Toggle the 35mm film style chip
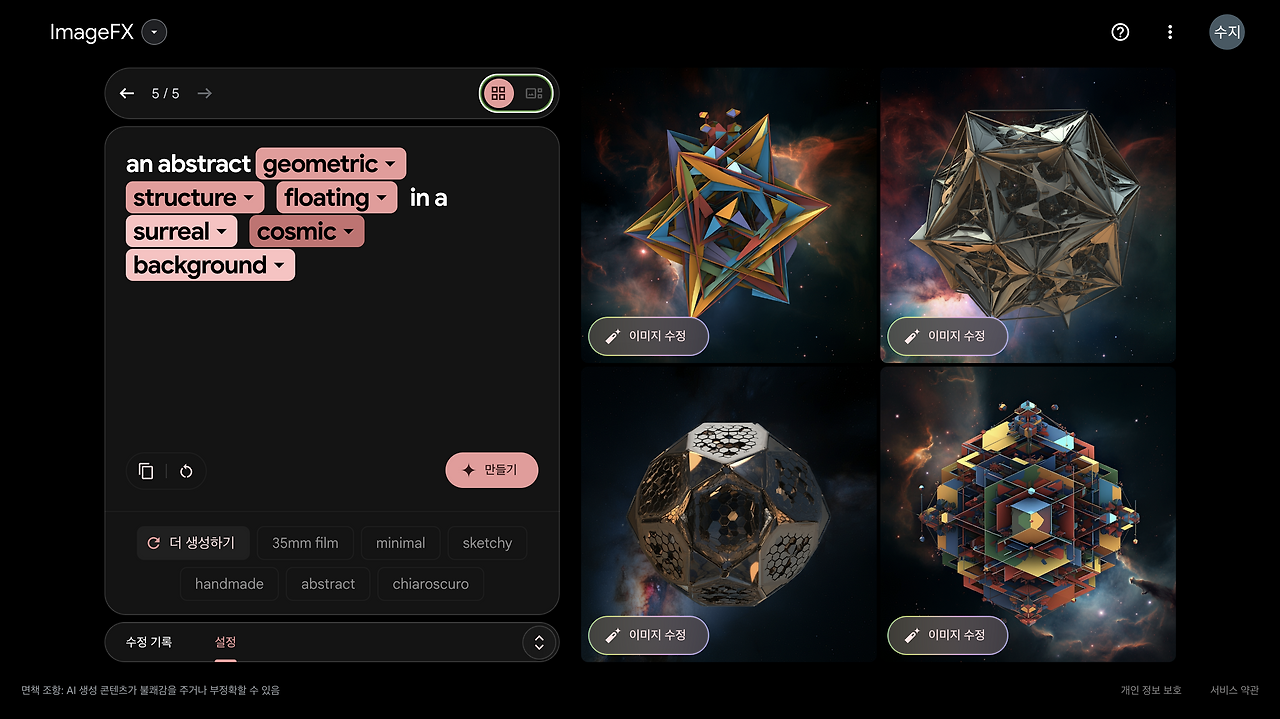Screen dimensions: 1280x719 pyautogui.click(x=305, y=543)
